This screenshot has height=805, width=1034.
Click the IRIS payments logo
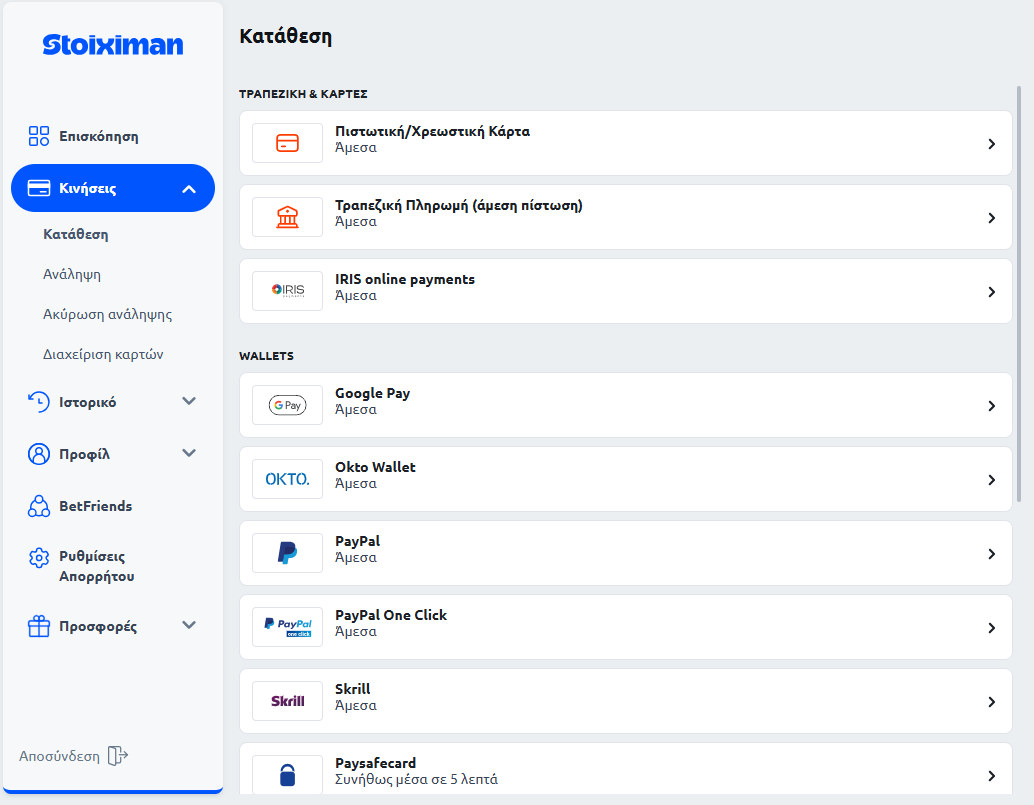tap(287, 291)
